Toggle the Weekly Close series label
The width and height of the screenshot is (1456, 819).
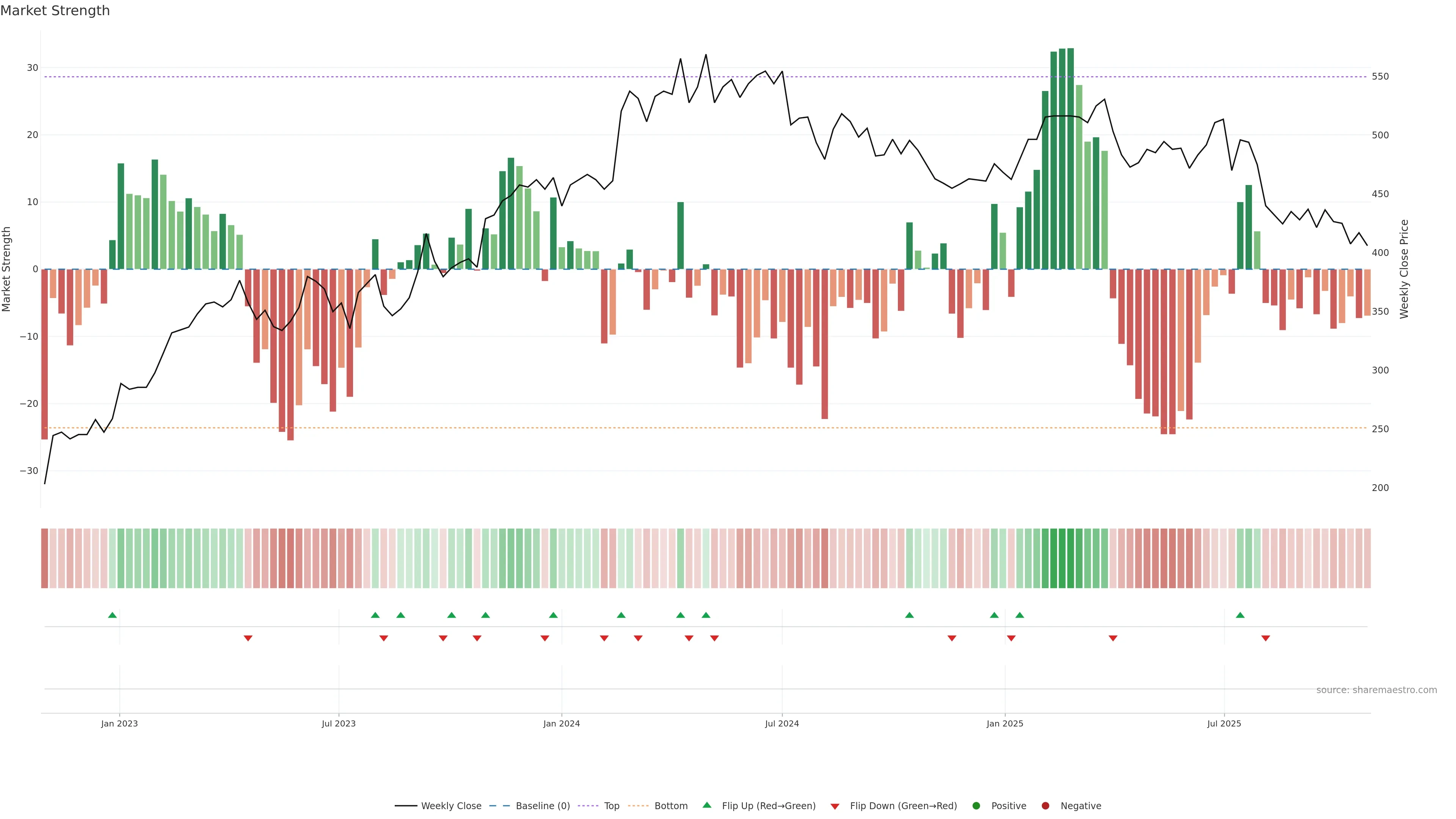tap(451, 805)
